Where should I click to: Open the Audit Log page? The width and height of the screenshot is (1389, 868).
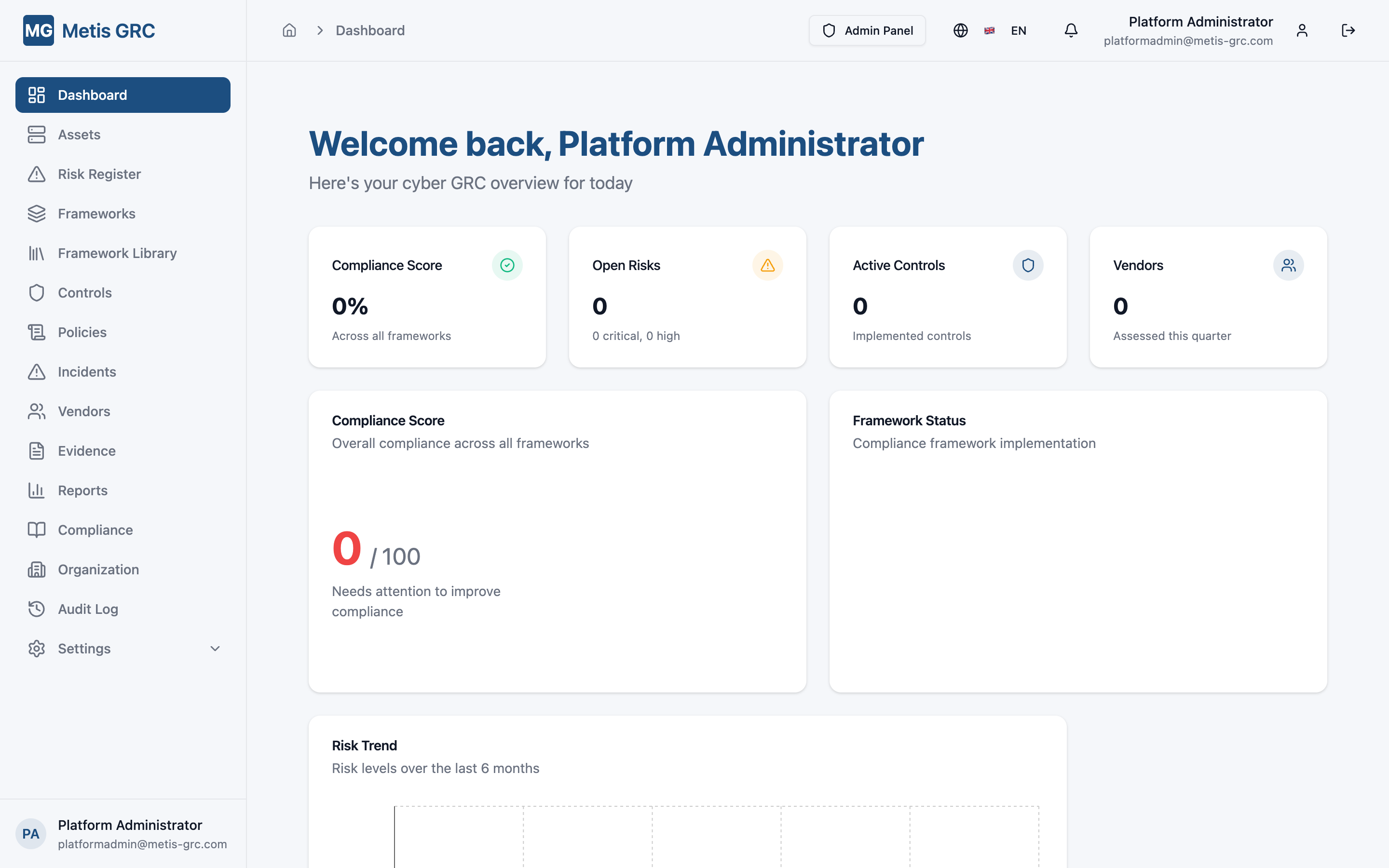(87, 609)
